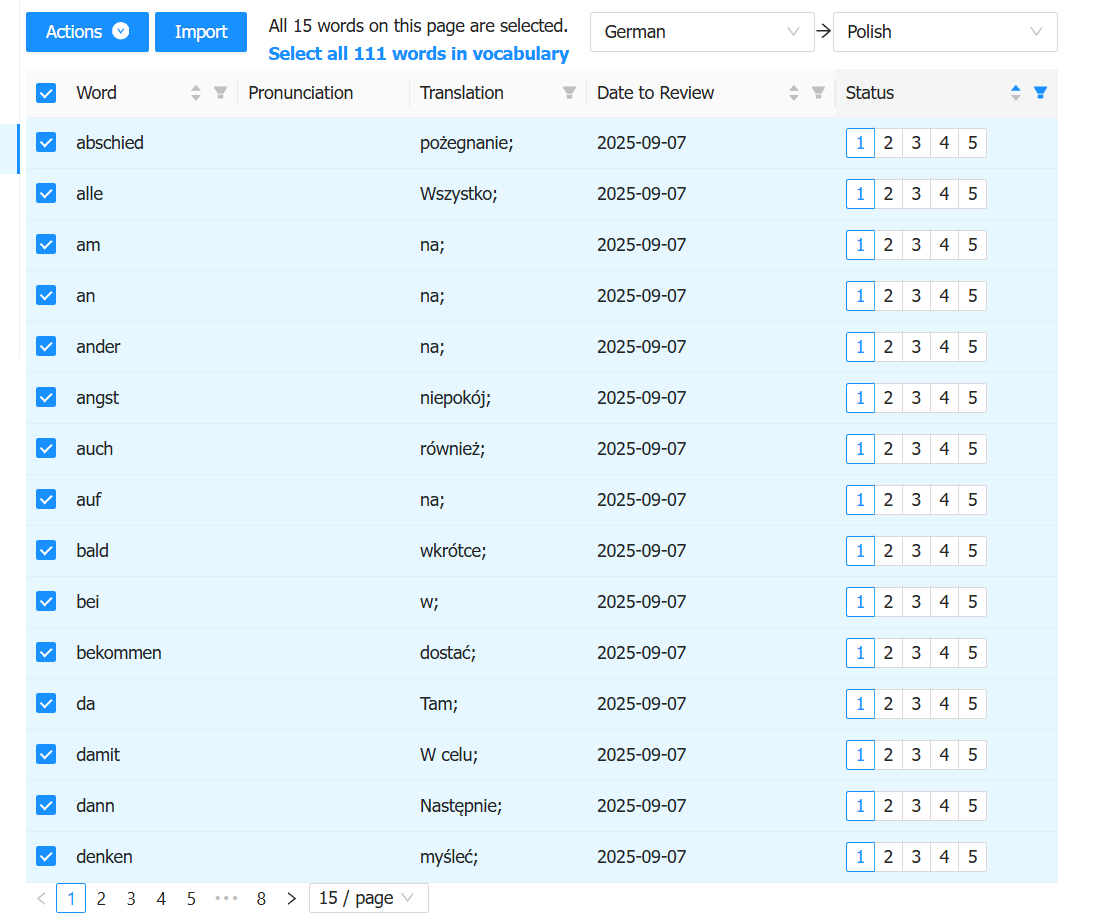Uncheck the damit row checkbox

(x=46, y=754)
